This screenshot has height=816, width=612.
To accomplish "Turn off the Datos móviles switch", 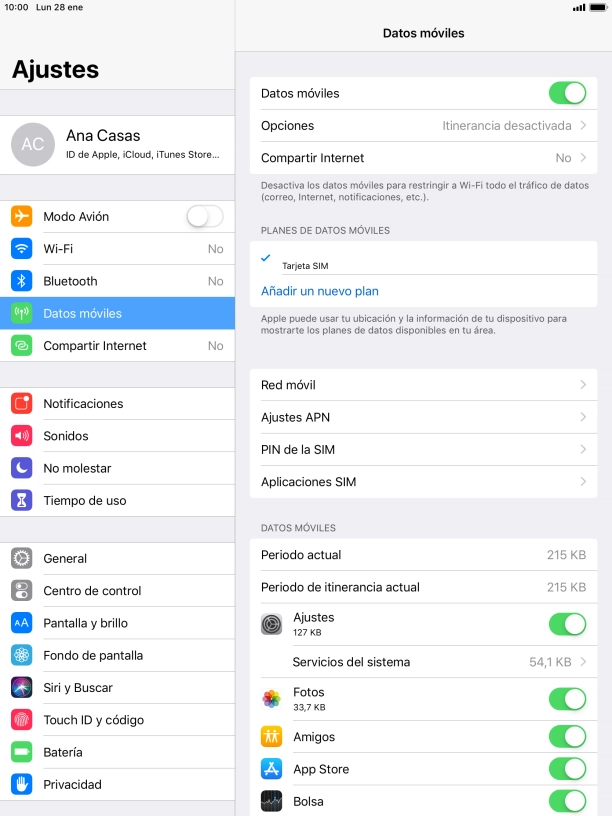I will pos(567,93).
